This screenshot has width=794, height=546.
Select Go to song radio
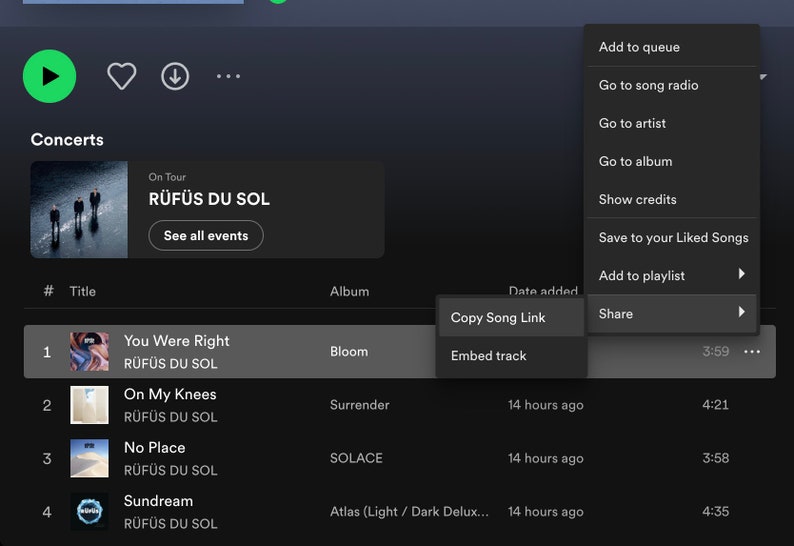coord(671,85)
